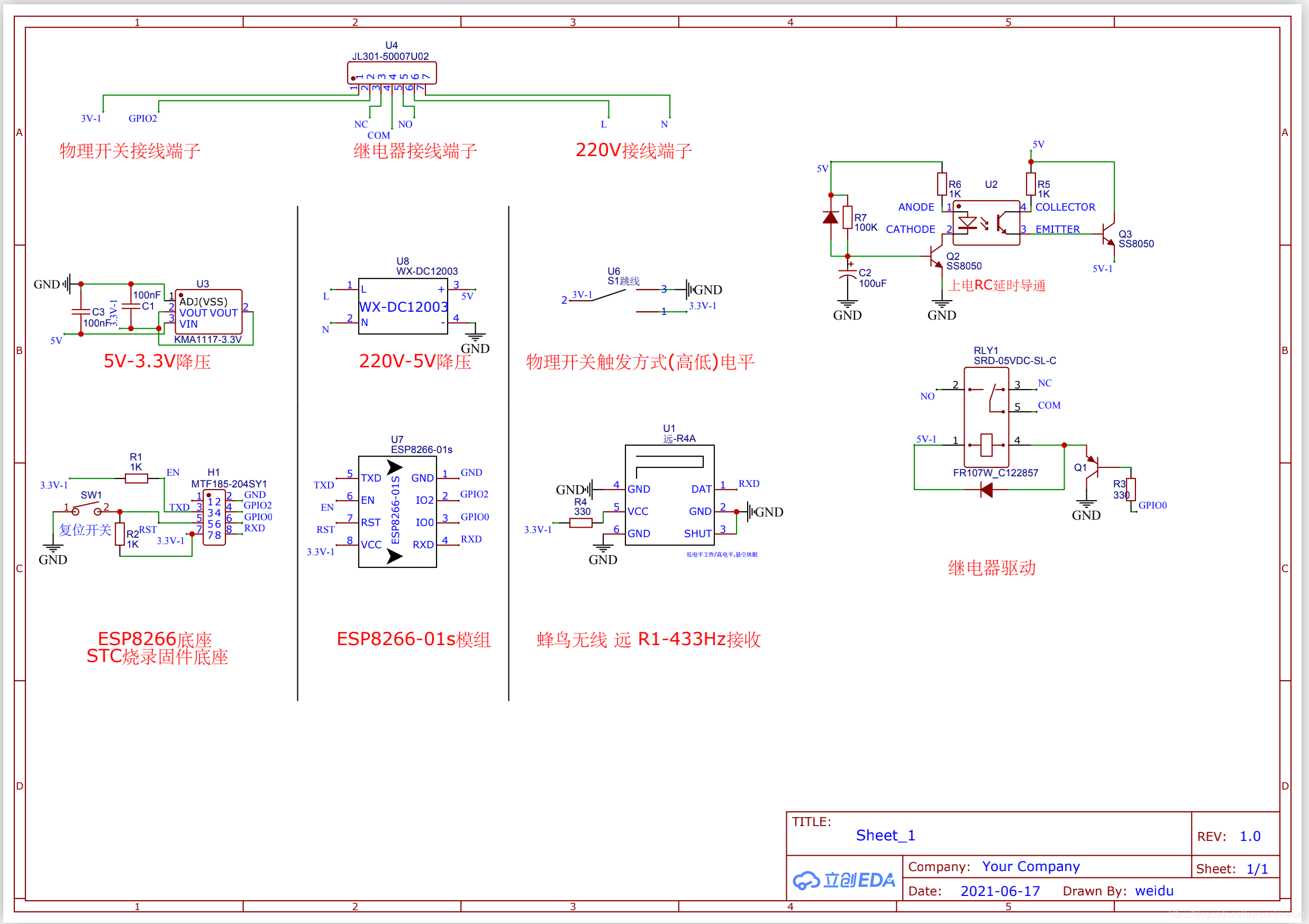Click the 5V net label above R5

click(1039, 144)
